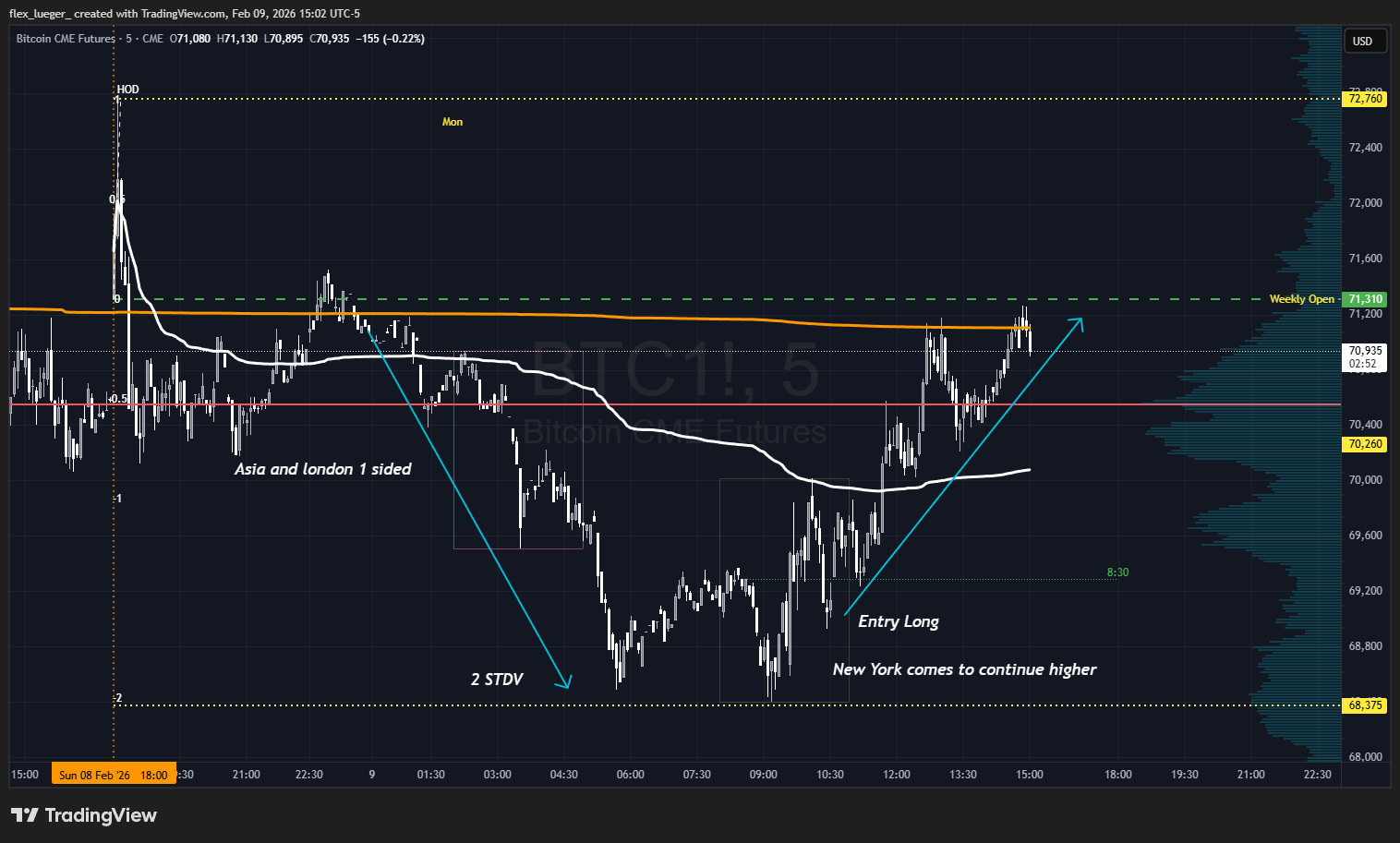Select the Weekly Open green label
Viewport: 1400px width, 843px height.
click(x=1301, y=299)
